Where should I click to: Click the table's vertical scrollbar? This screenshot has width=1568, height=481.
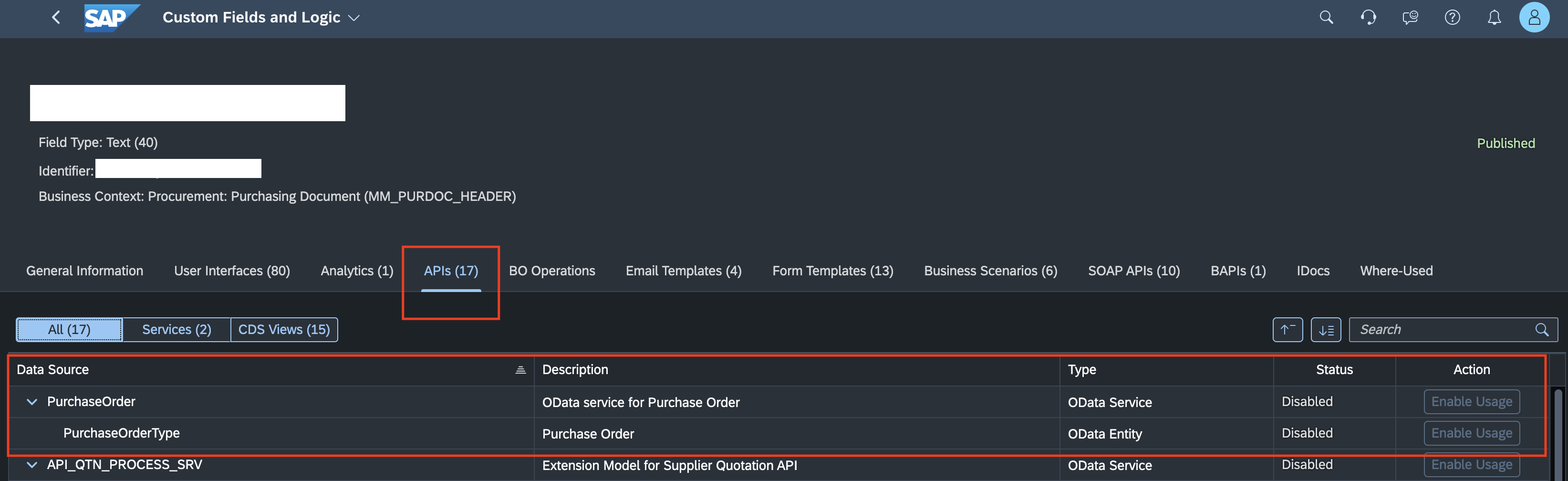[1558, 435]
